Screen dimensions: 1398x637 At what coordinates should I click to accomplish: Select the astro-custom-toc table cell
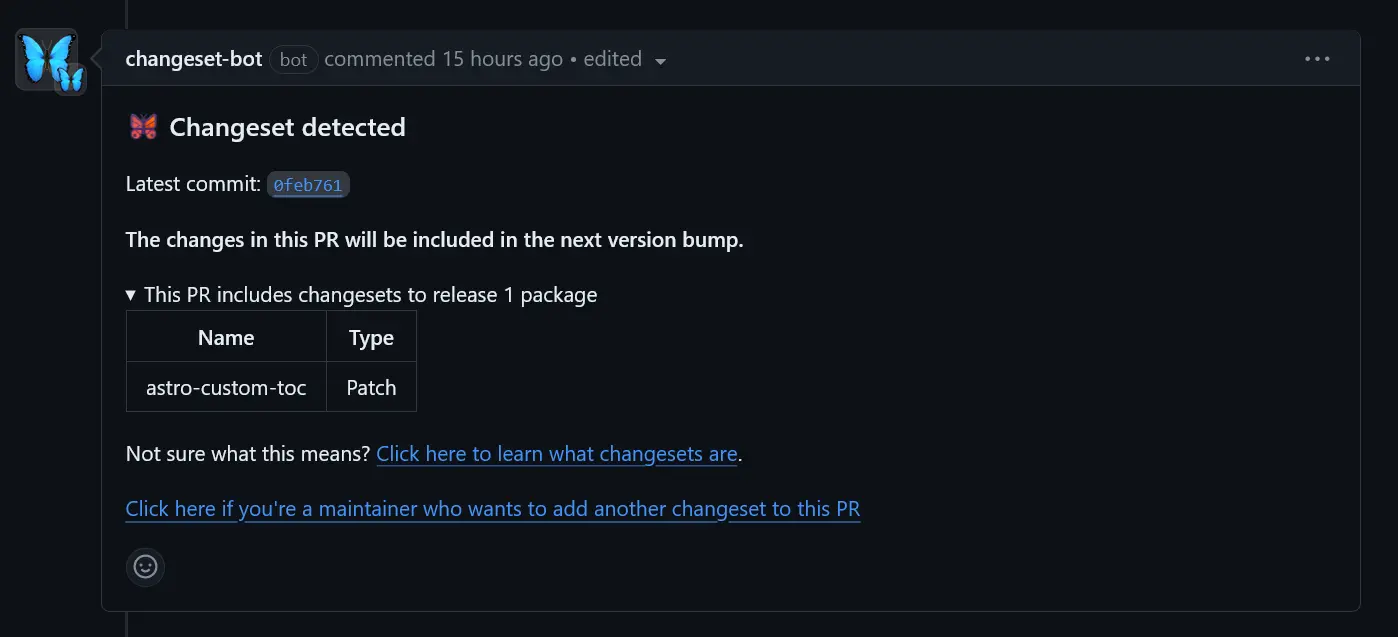click(x=226, y=388)
